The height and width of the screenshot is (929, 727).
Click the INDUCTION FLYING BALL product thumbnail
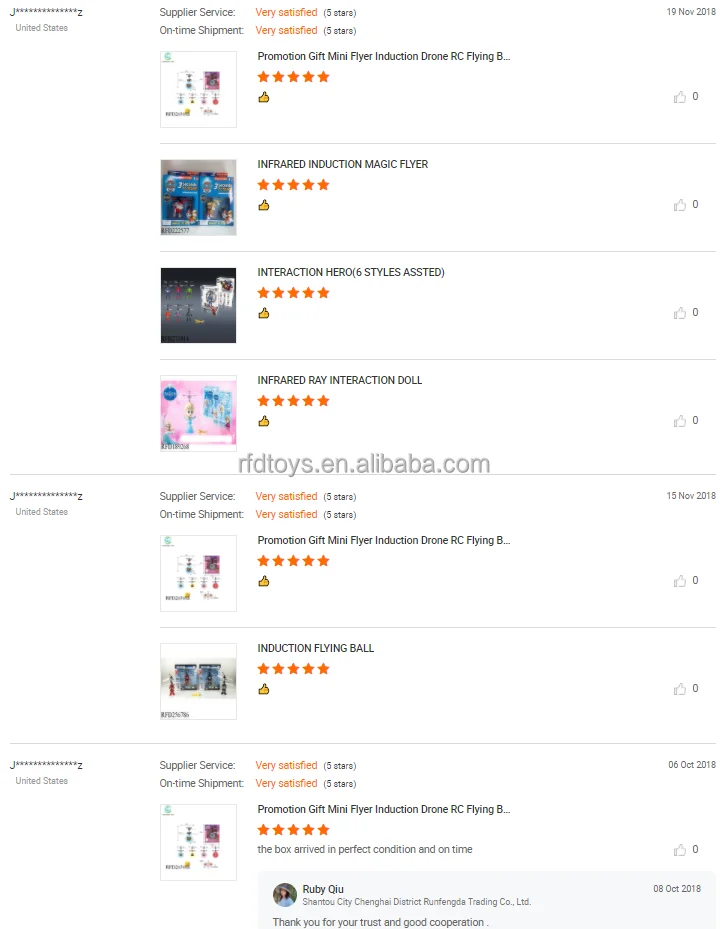tap(198, 681)
